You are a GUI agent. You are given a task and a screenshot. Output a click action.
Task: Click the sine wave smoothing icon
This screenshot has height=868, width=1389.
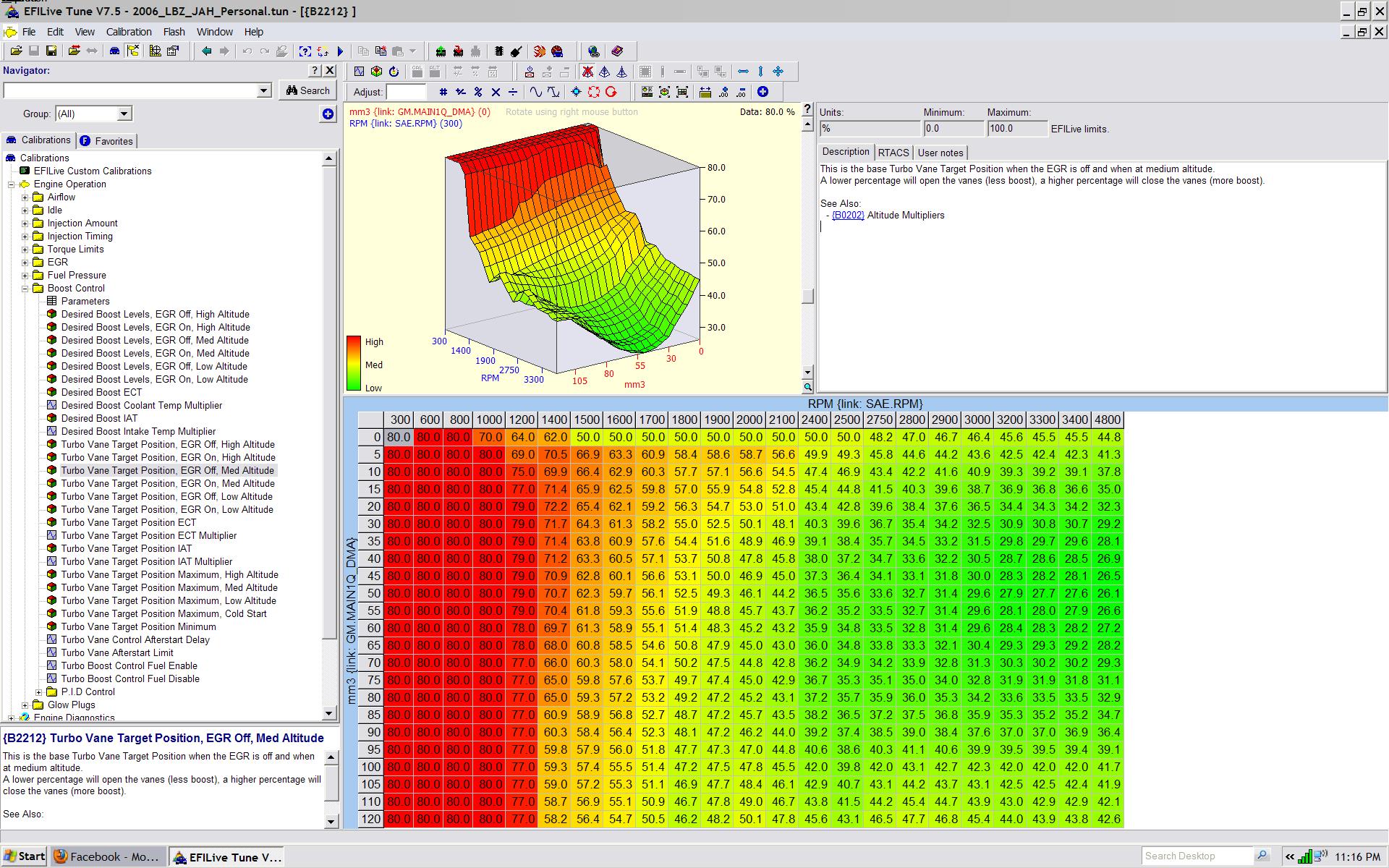tap(536, 92)
